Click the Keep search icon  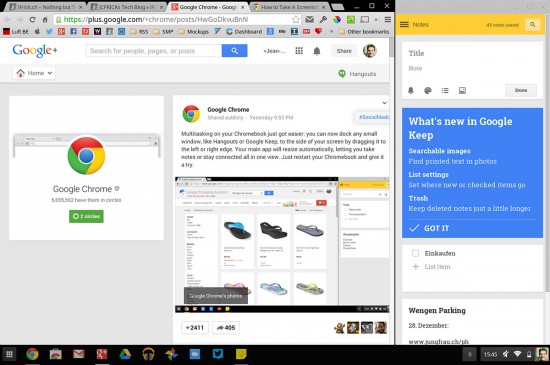(532, 25)
